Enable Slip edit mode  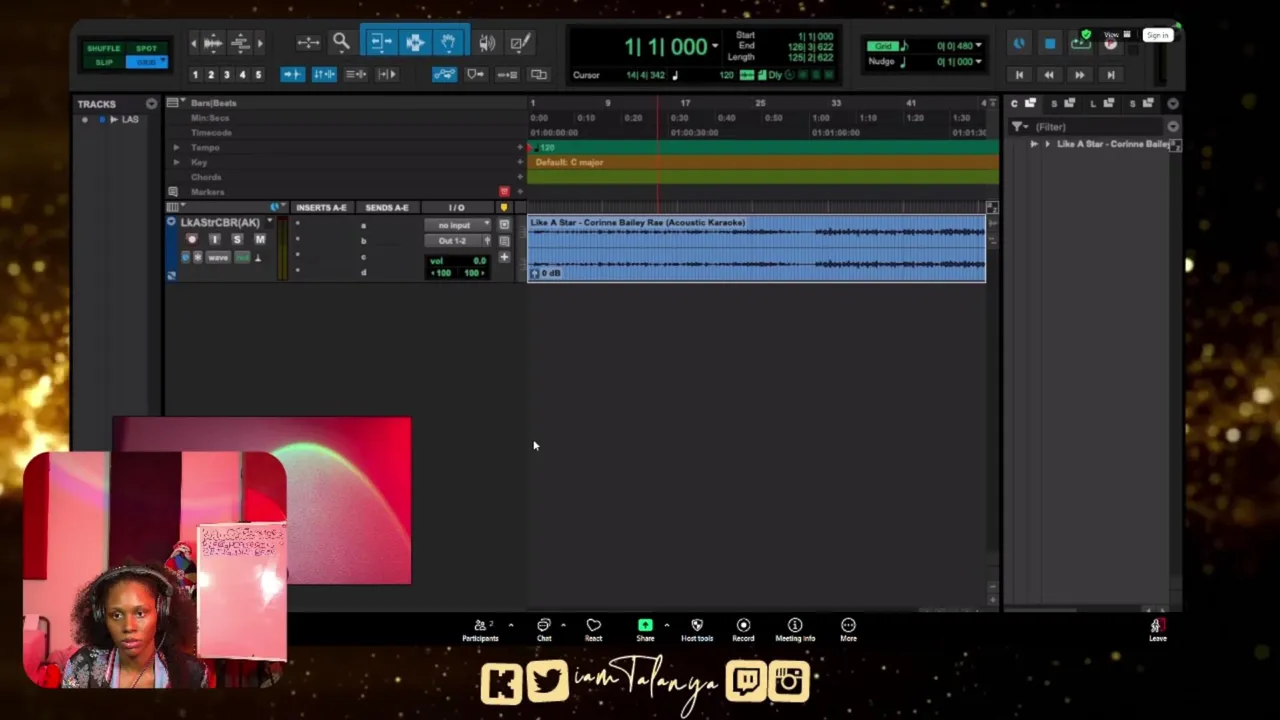pyautogui.click(x=103, y=62)
